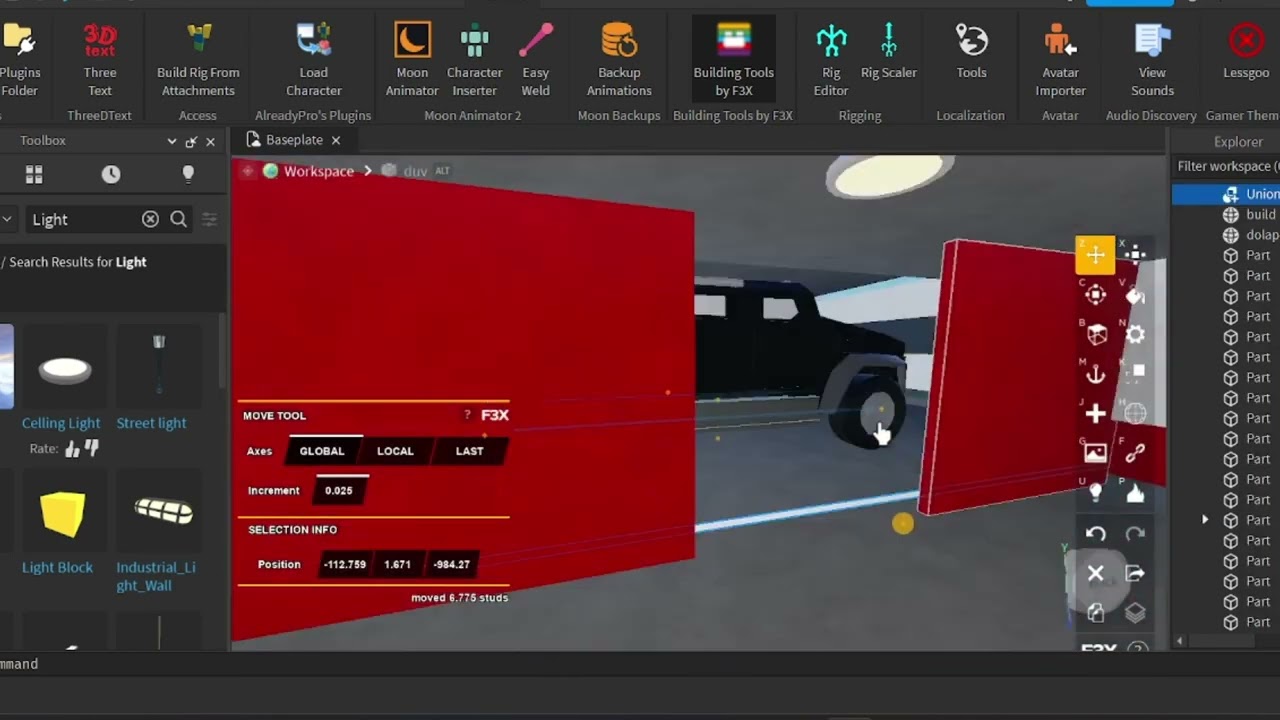Open Move Tool help question mark
This screenshot has height=720, width=1280.
[467, 415]
